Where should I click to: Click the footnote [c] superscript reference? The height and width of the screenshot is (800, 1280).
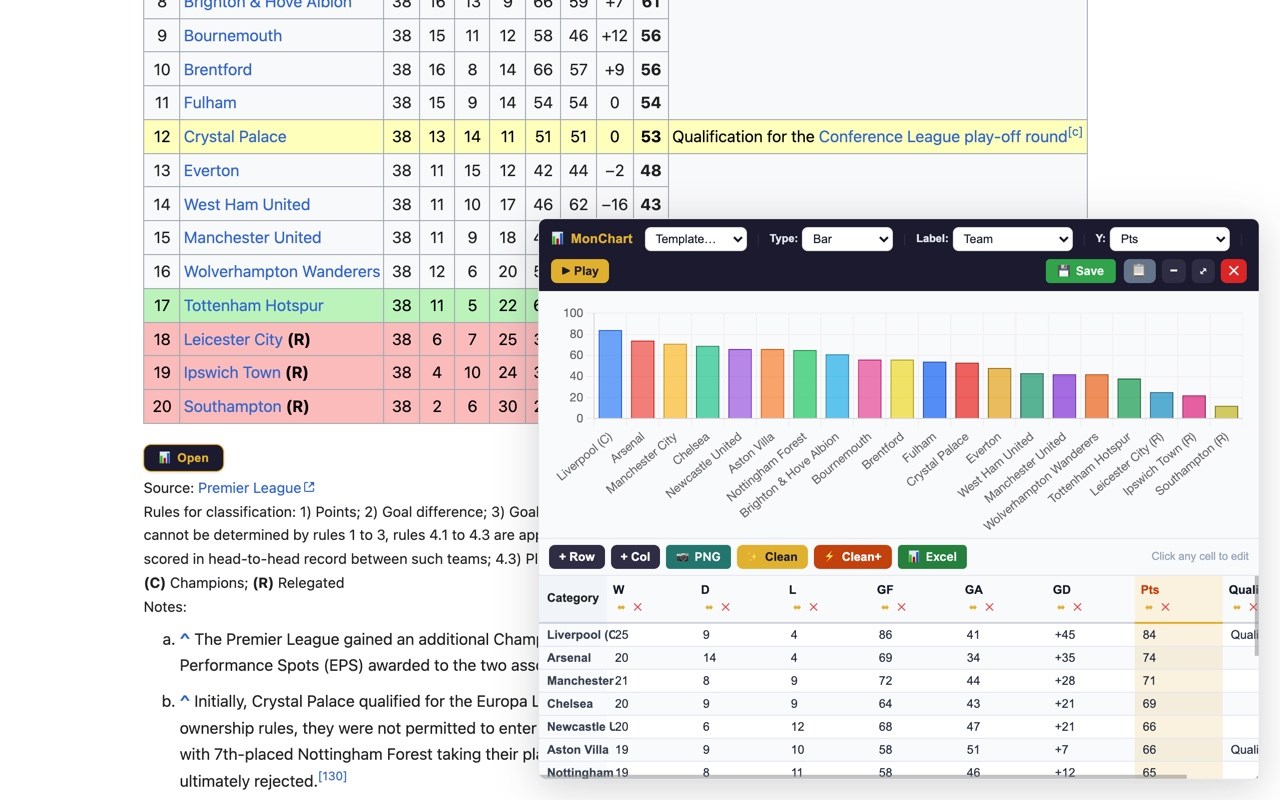click(x=1075, y=132)
